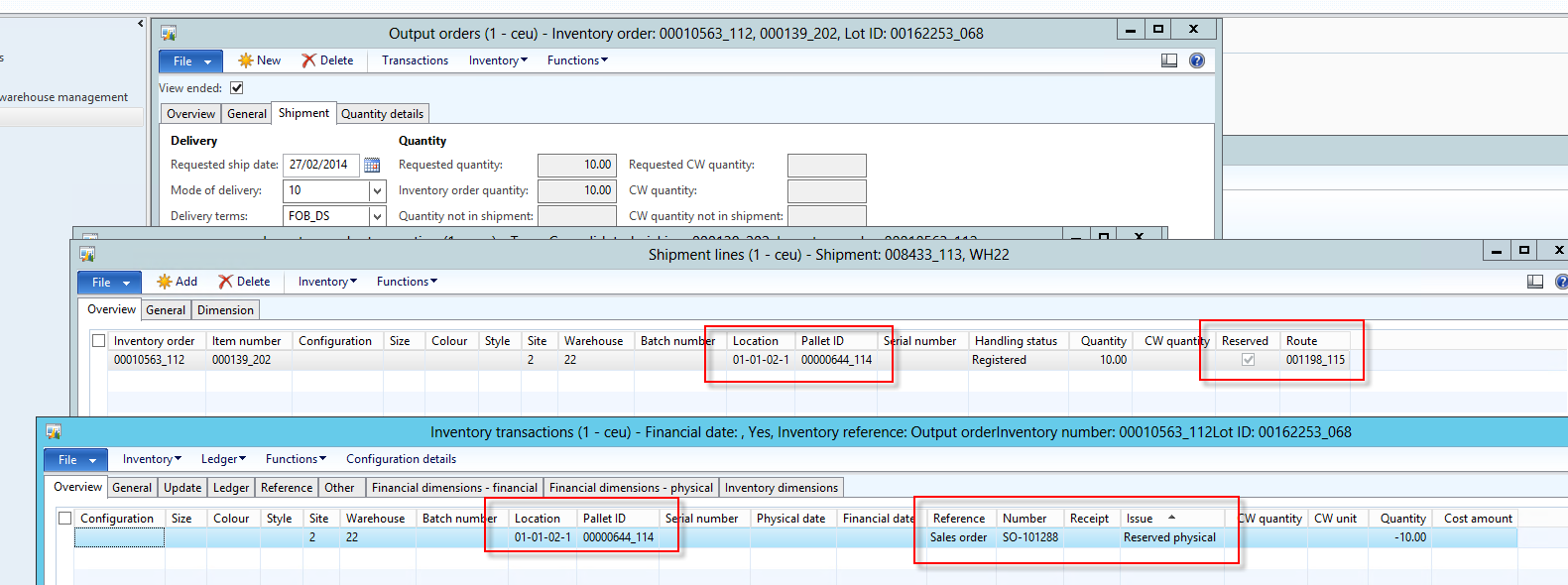Image resolution: width=1568 pixels, height=585 pixels.
Task: Sort by the Issue column header
Action: pyautogui.click(x=1140, y=519)
